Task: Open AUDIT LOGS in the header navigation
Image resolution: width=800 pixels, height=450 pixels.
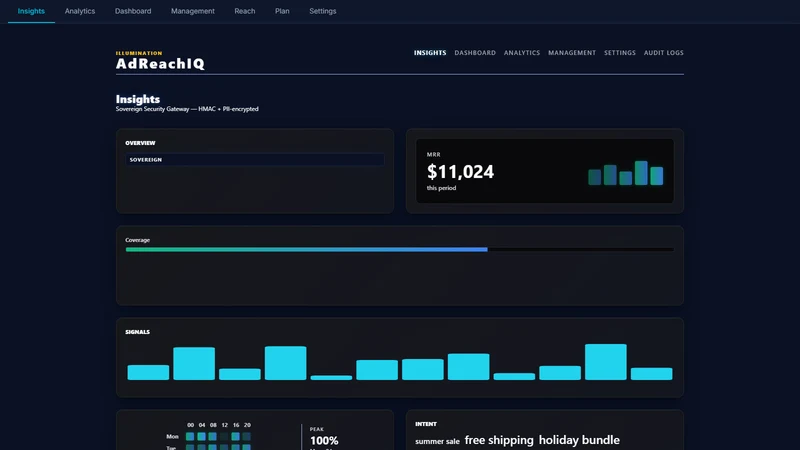Action: (x=663, y=53)
